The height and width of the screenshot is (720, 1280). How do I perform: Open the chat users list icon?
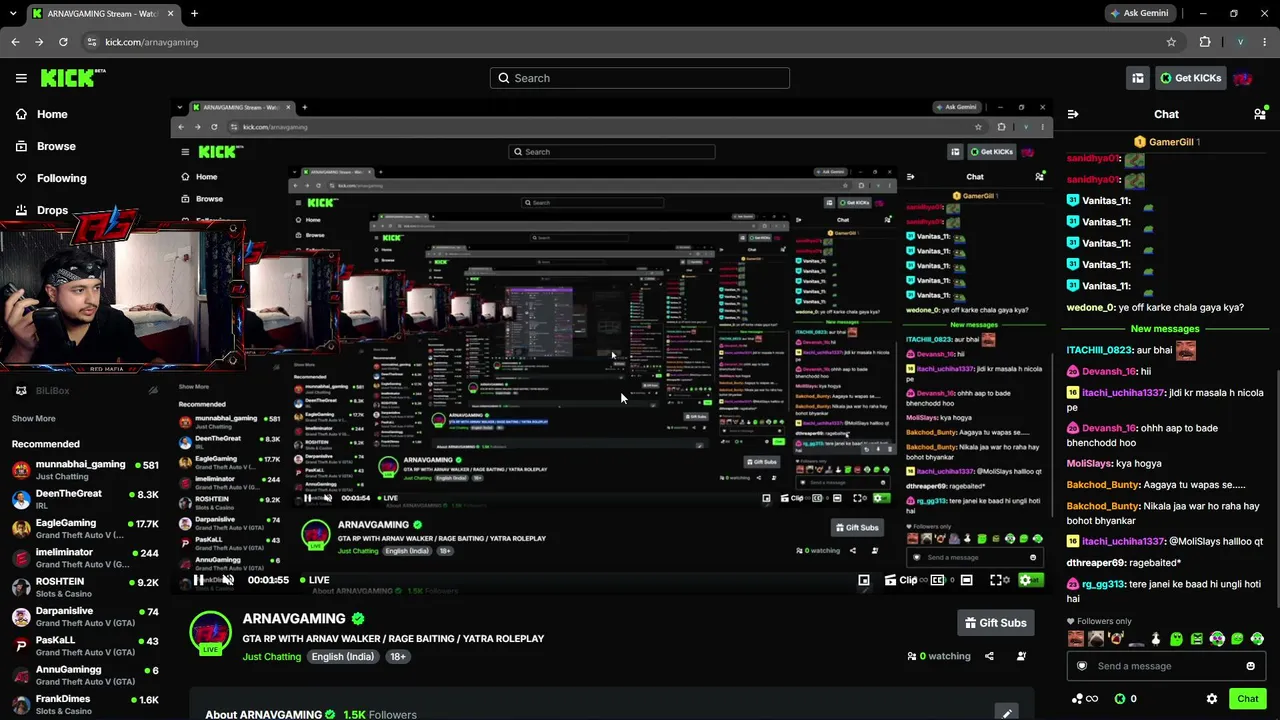(x=1260, y=114)
